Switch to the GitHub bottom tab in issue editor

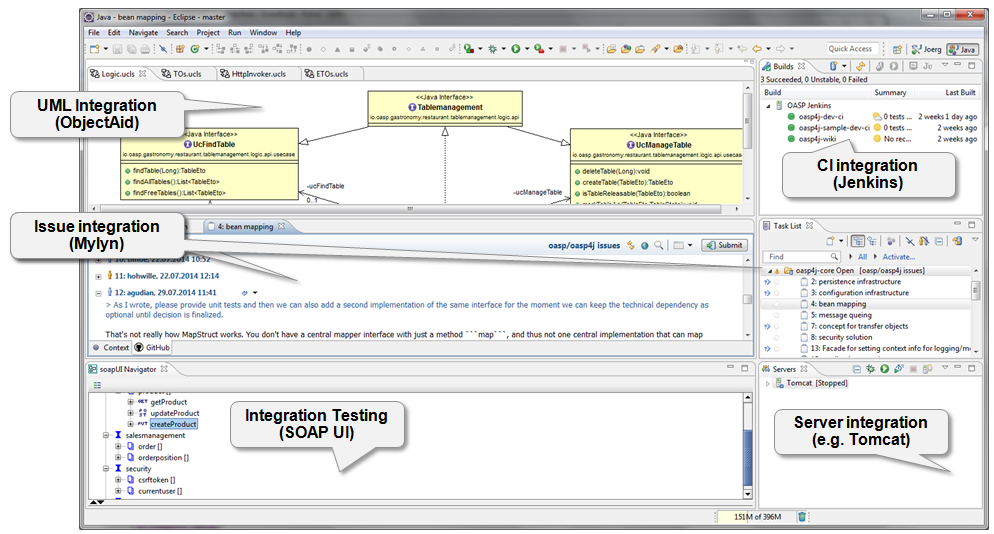152,348
